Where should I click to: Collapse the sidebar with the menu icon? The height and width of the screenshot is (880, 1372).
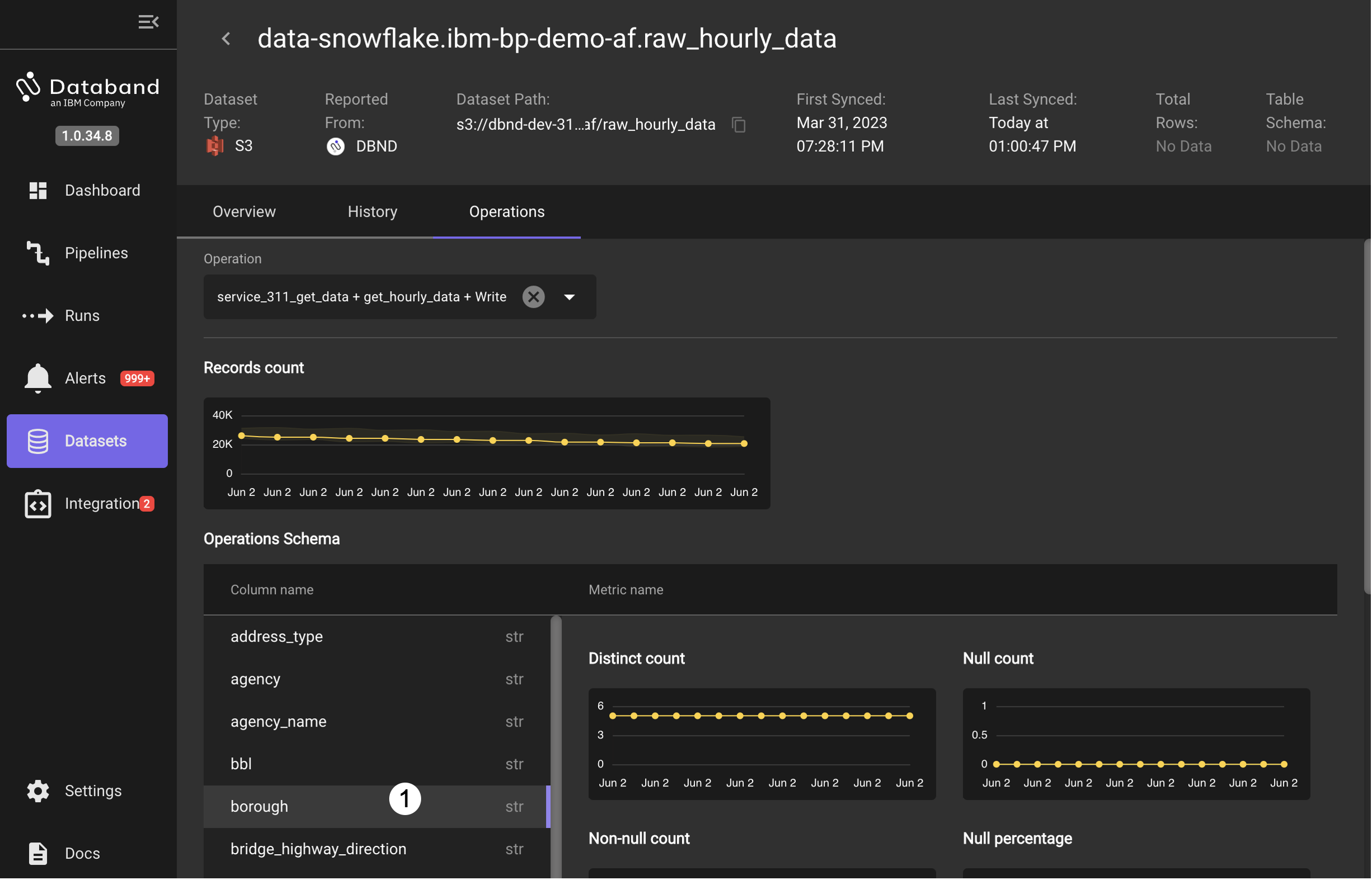coord(148,22)
